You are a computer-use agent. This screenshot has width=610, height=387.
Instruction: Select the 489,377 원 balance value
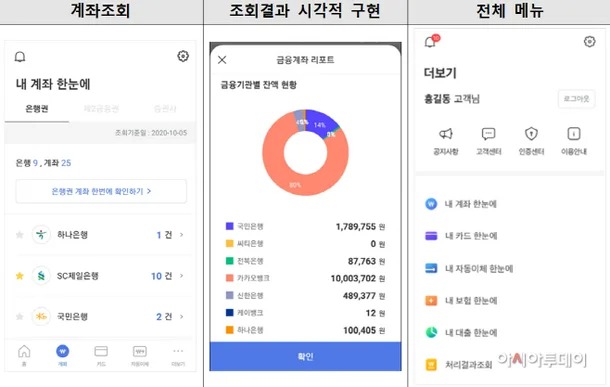click(364, 296)
